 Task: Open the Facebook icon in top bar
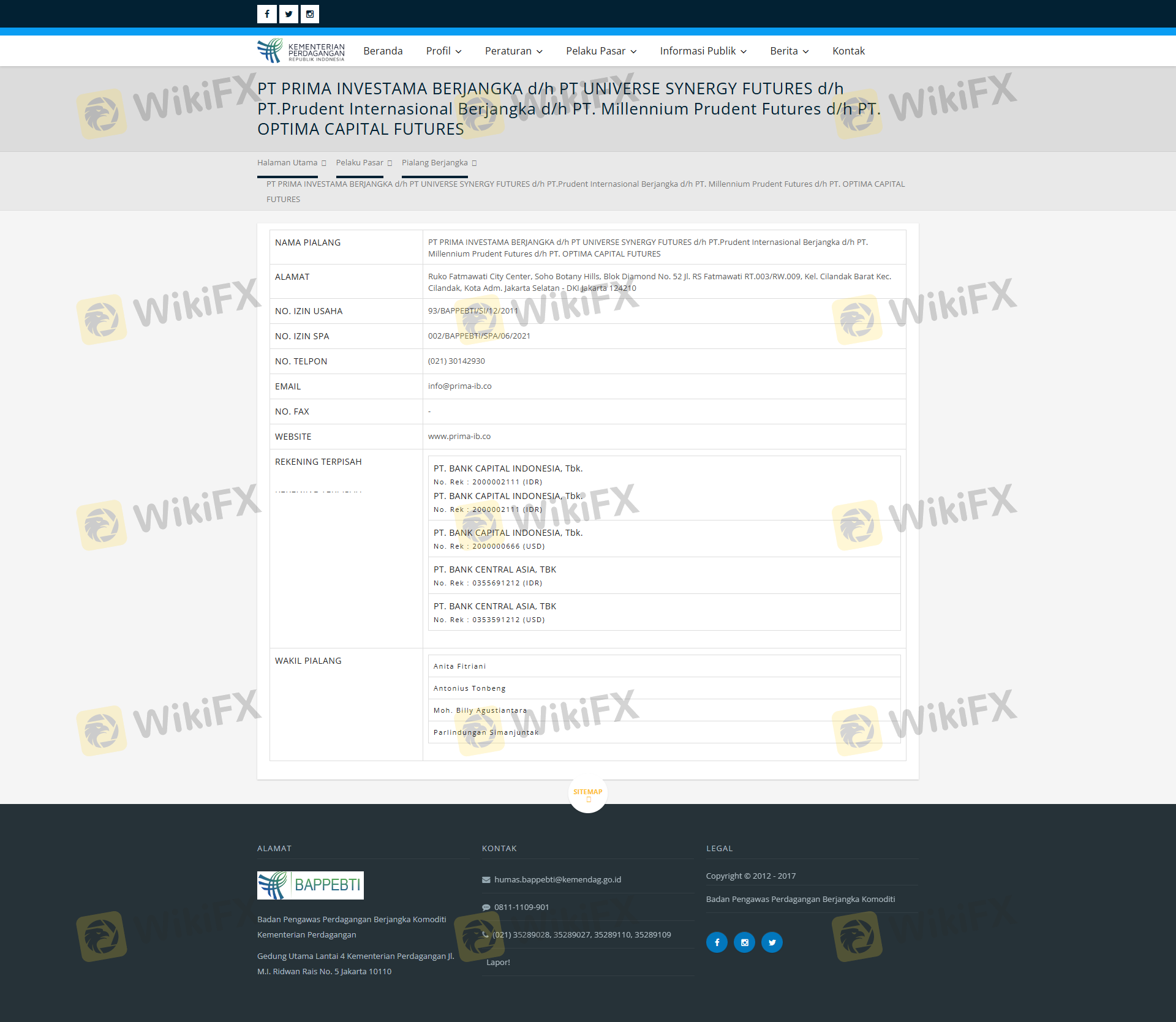click(x=267, y=14)
